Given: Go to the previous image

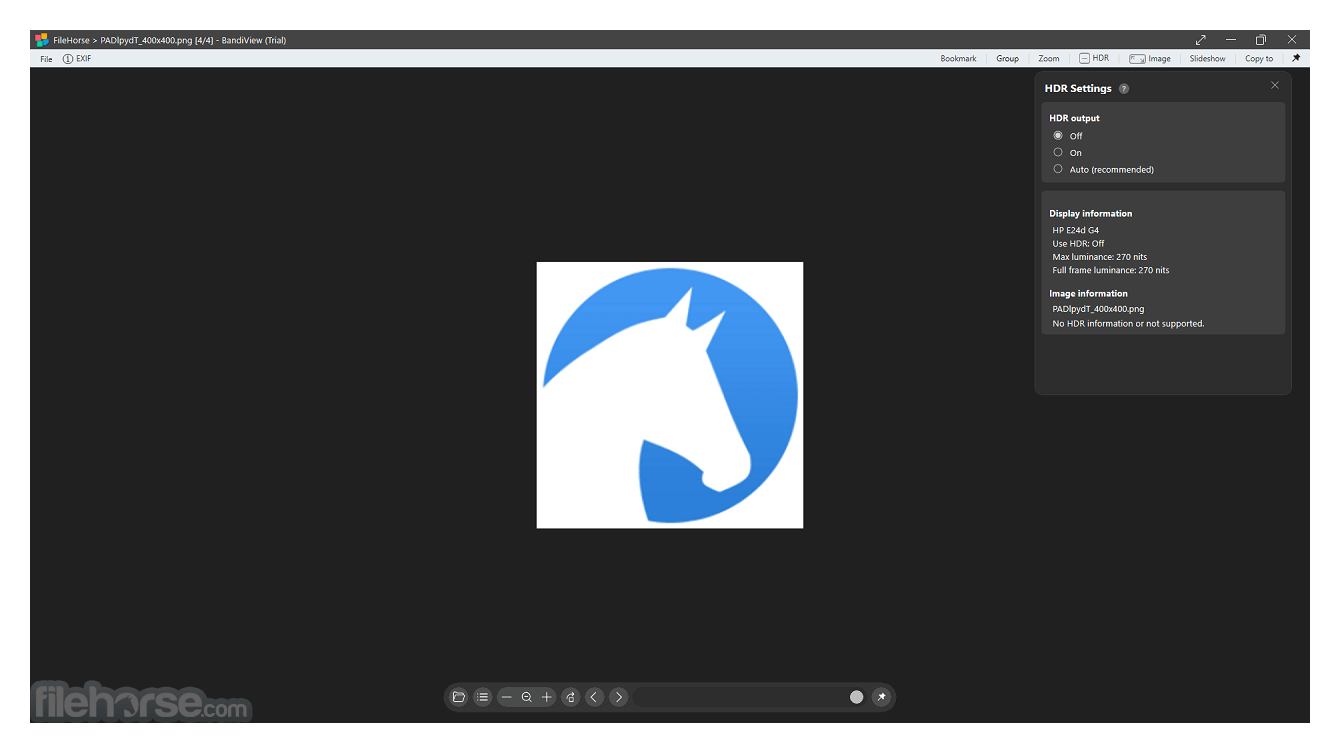Looking at the screenshot, I should [x=595, y=697].
